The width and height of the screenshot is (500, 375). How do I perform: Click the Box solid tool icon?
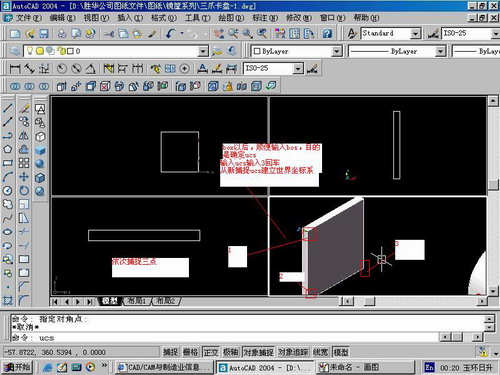40,150
